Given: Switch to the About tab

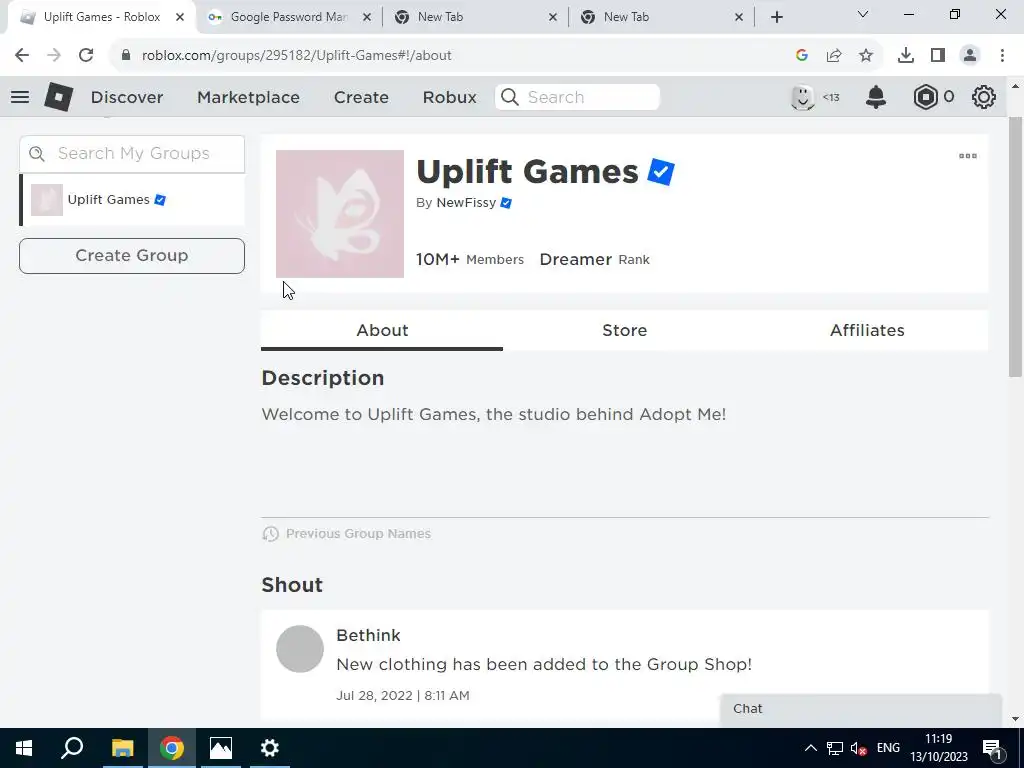Looking at the screenshot, I should tap(382, 330).
